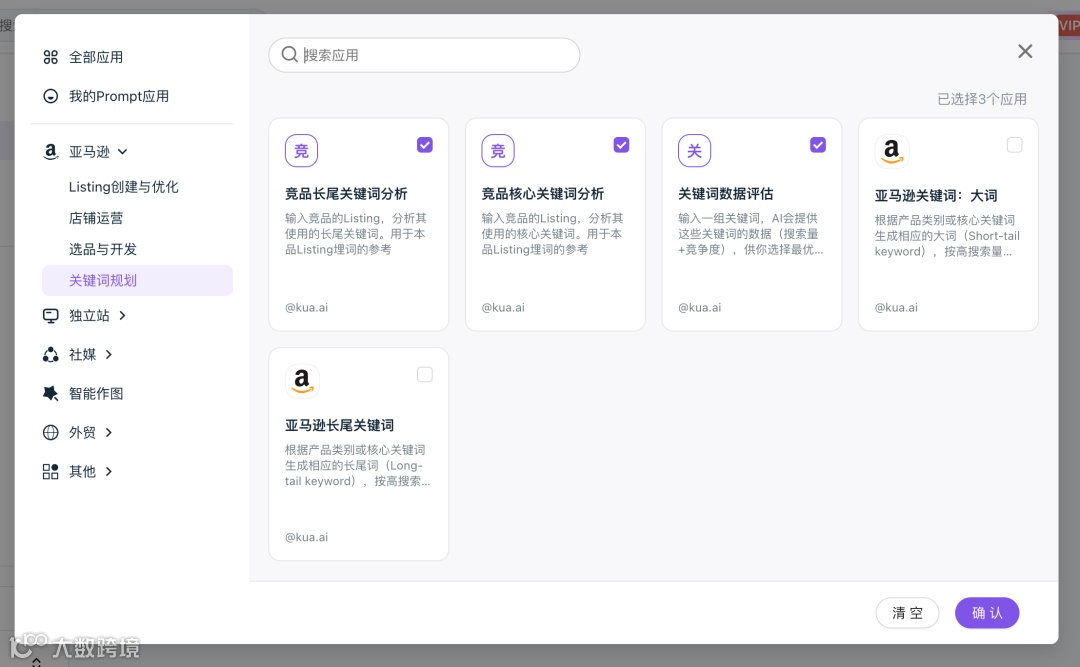Click the 确认 confirm button

987,613
